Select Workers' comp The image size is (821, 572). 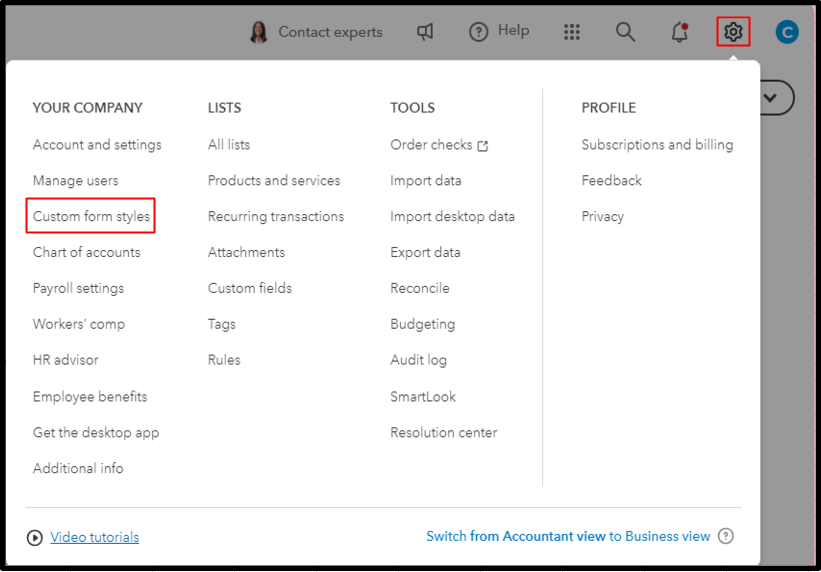coord(79,324)
